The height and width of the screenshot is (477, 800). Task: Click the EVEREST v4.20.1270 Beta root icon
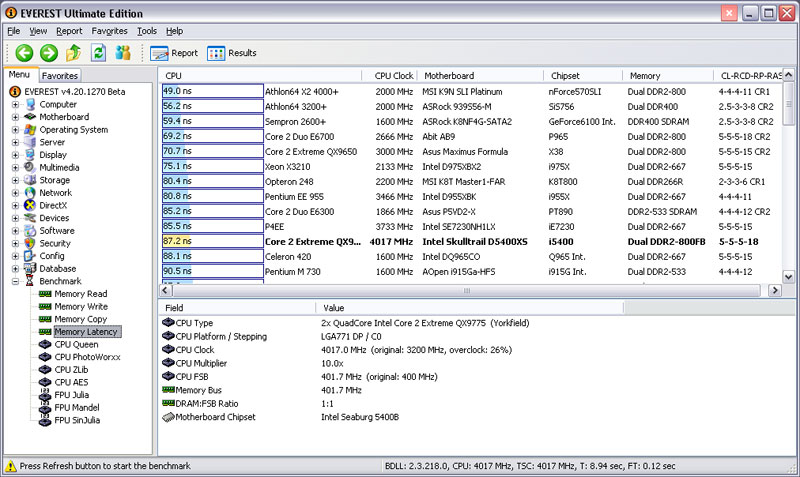point(15,91)
